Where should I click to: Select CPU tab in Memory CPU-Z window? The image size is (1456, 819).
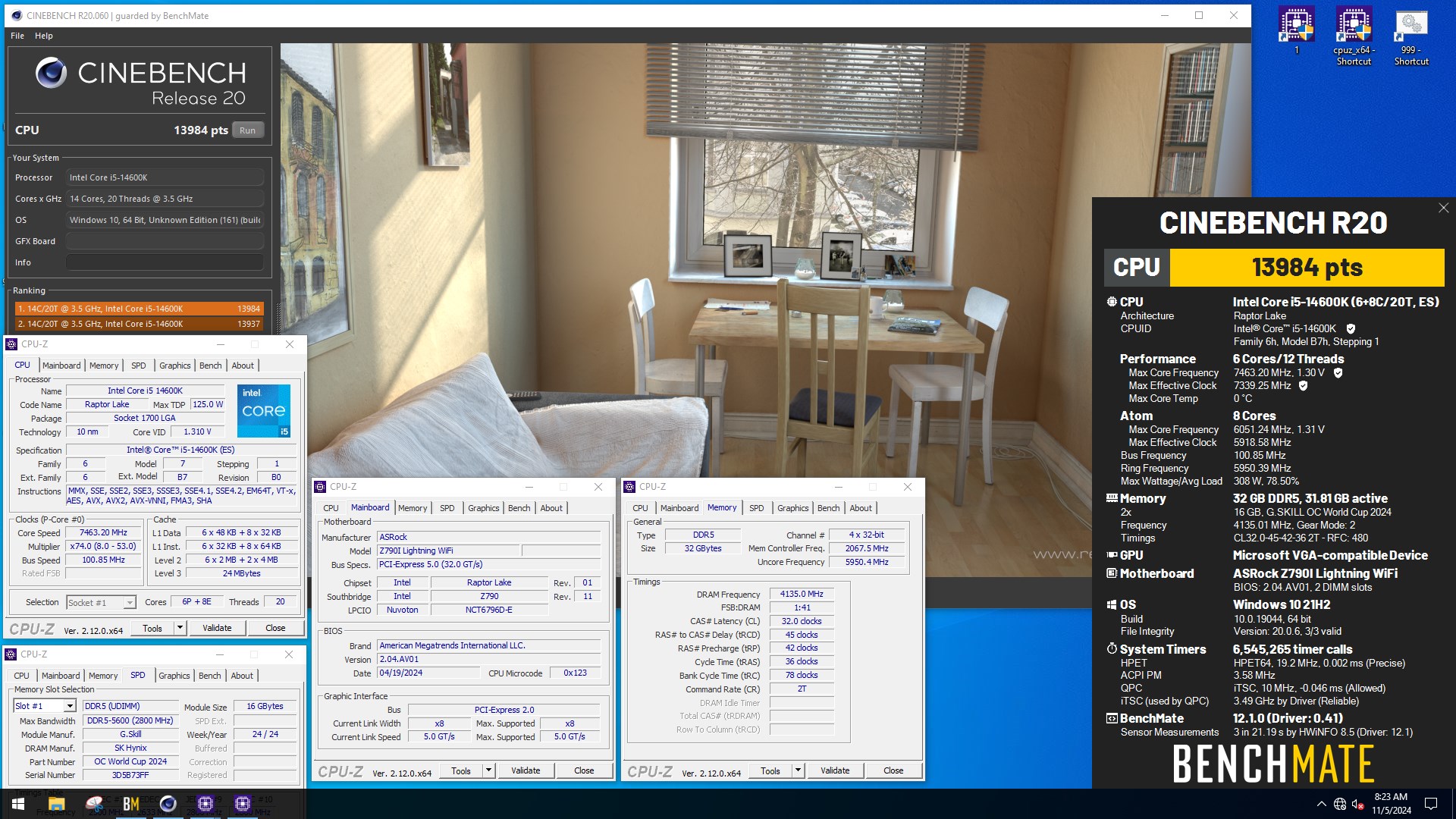coord(640,508)
